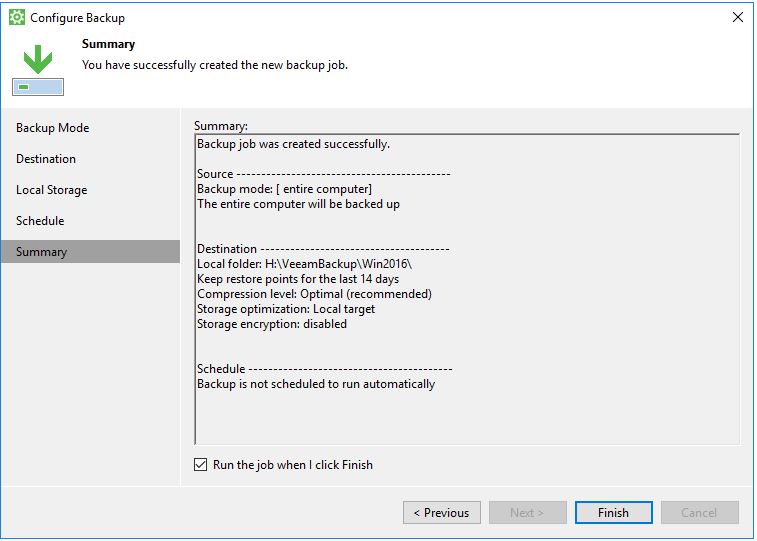Image resolution: width=757 pixels, height=541 pixels.
Task: Click 'Compression level: Optimal (recommended)' line
Action: pos(314,294)
